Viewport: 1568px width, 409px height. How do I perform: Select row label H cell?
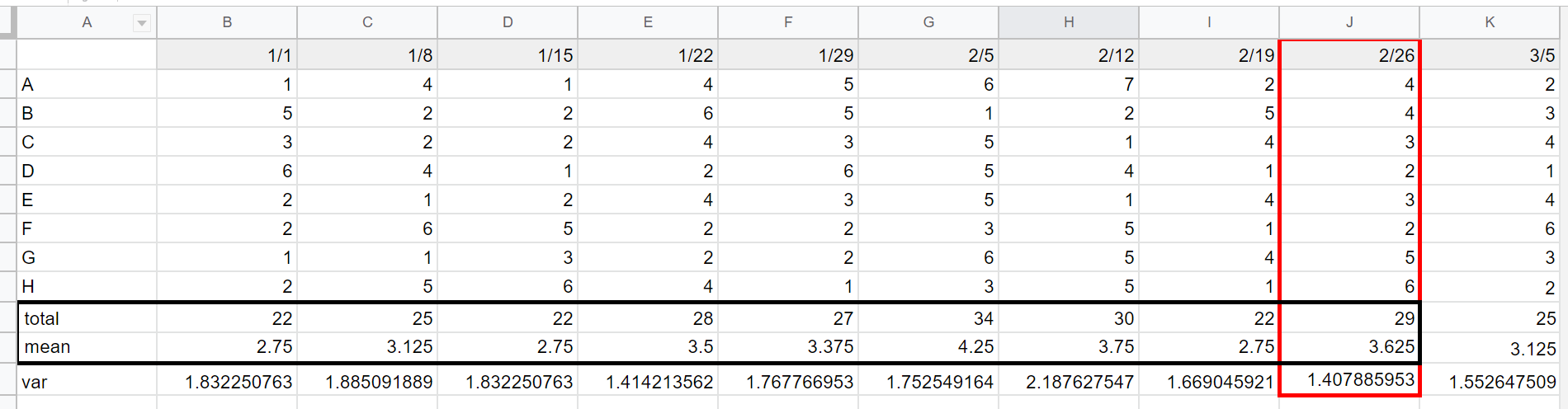(x=87, y=286)
